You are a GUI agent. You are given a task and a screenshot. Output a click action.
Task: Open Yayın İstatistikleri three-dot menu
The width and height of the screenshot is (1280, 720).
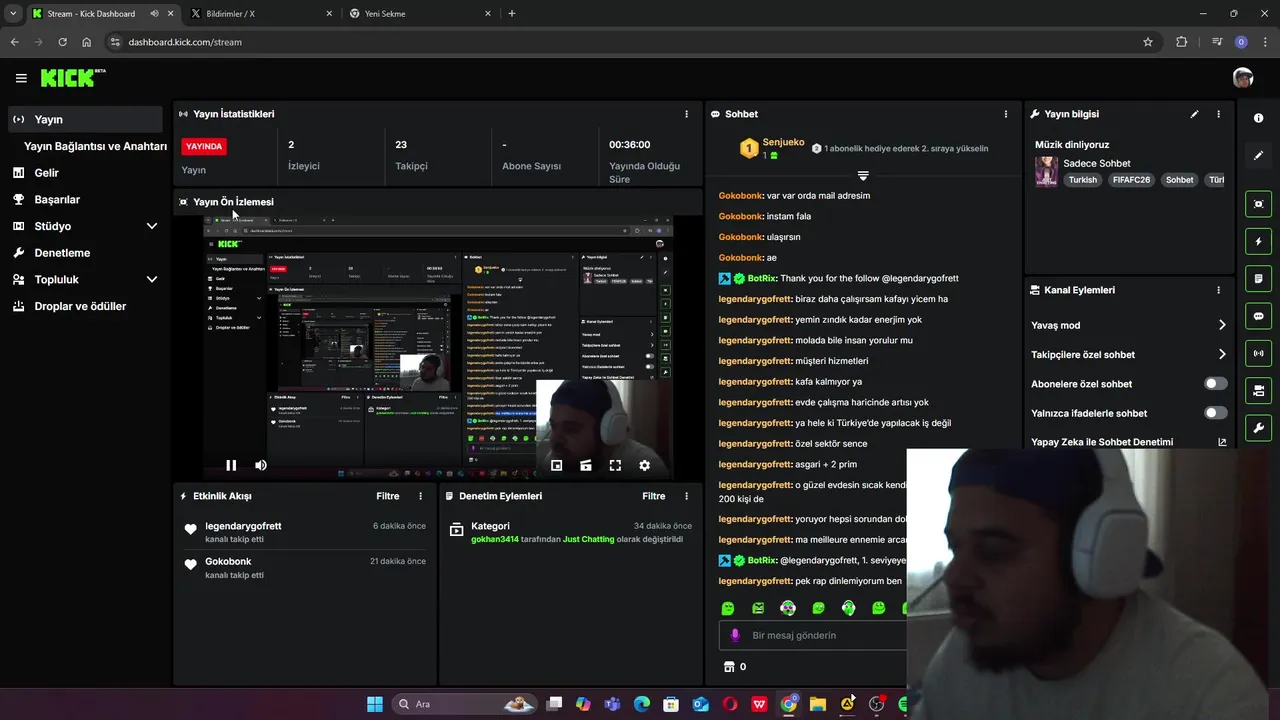click(x=686, y=114)
